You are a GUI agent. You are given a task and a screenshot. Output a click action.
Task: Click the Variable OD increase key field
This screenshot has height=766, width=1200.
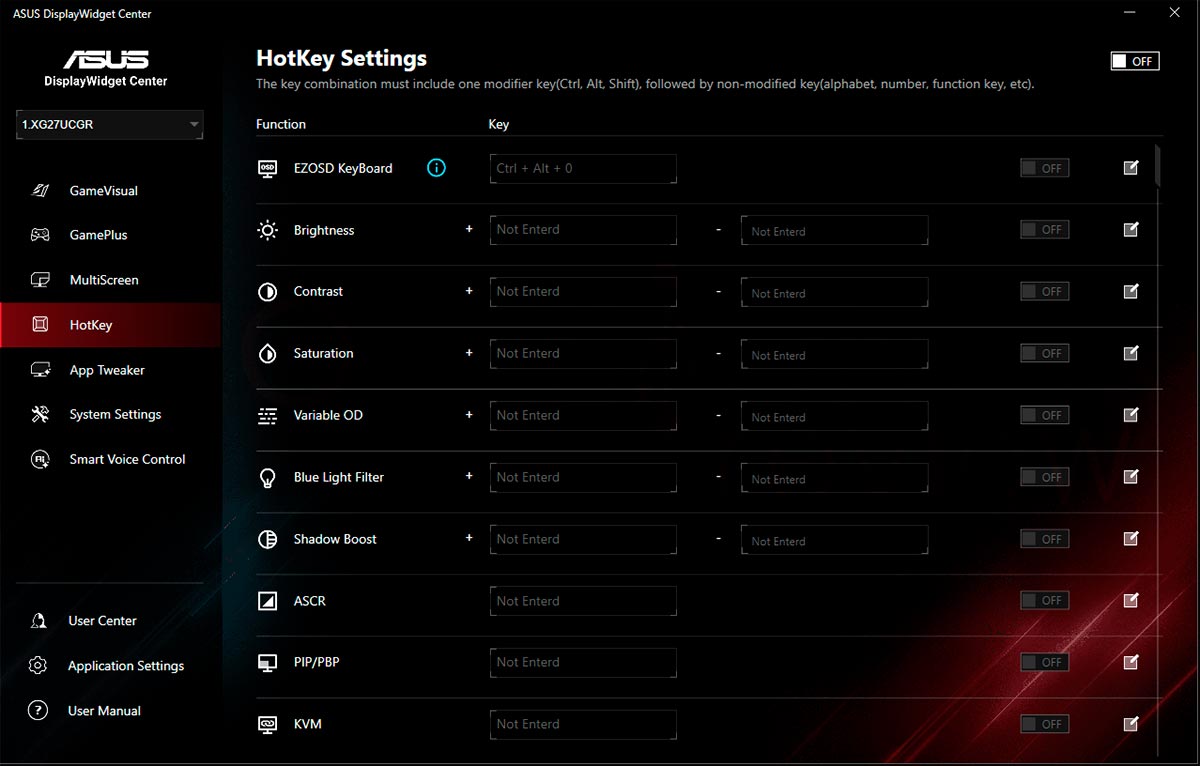coord(583,416)
